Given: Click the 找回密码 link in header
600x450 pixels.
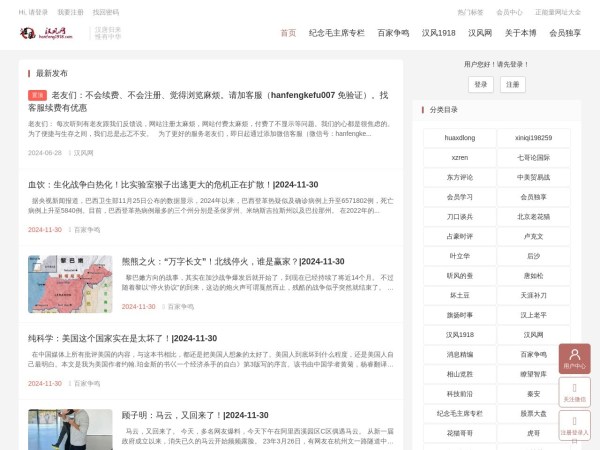Looking at the screenshot, I should (105, 12).
